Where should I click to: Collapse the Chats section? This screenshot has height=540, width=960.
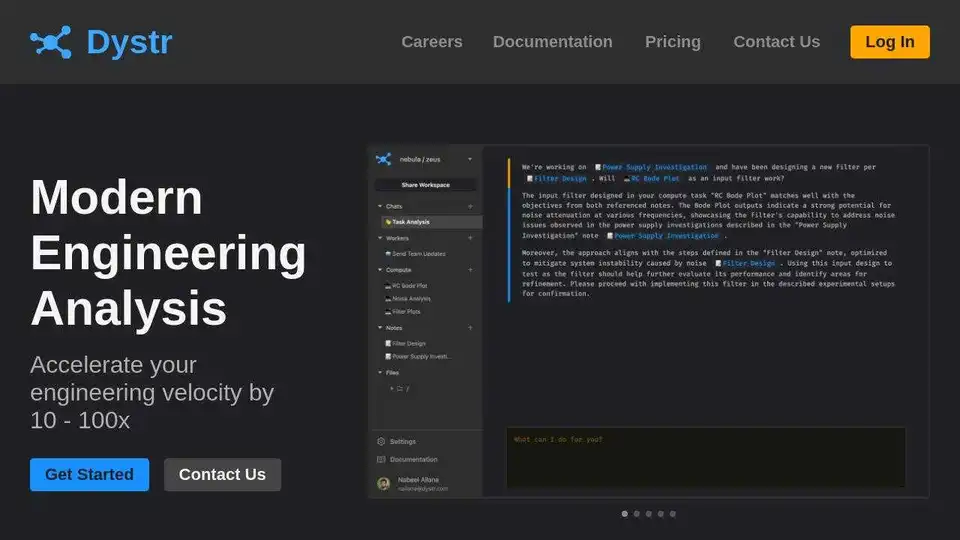click(380, 206)
